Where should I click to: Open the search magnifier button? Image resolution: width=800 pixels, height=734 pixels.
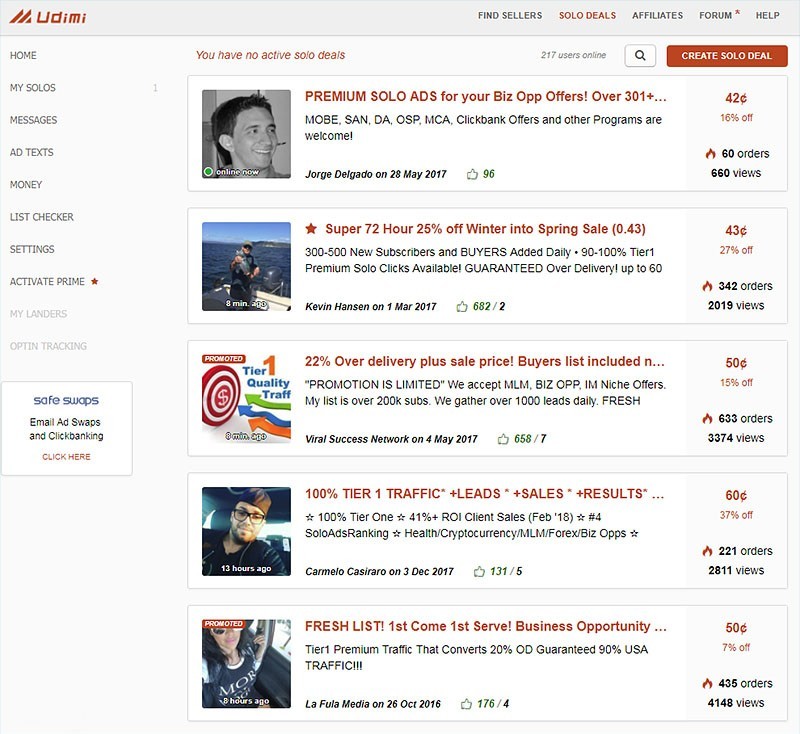640,55
